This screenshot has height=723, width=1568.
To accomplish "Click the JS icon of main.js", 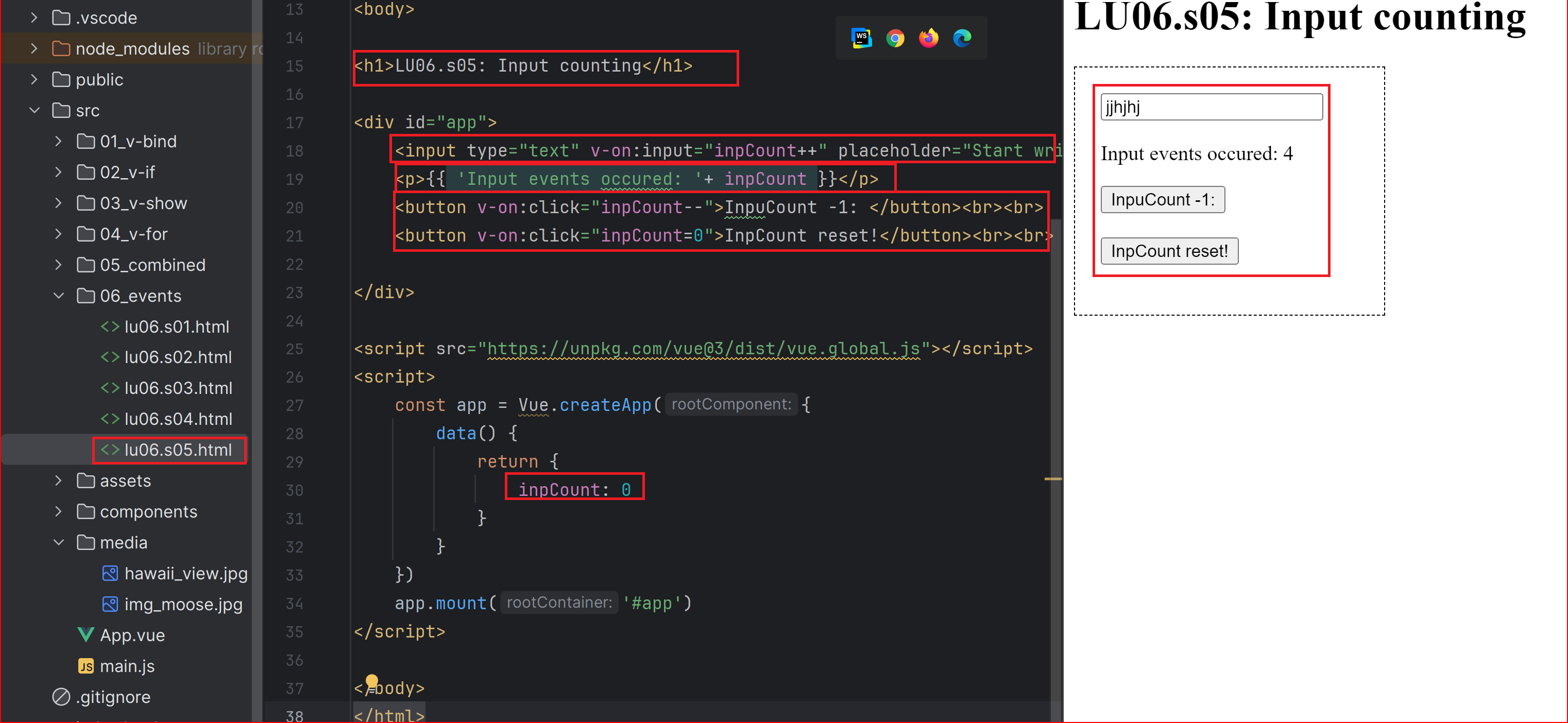I will pos(86,666).
